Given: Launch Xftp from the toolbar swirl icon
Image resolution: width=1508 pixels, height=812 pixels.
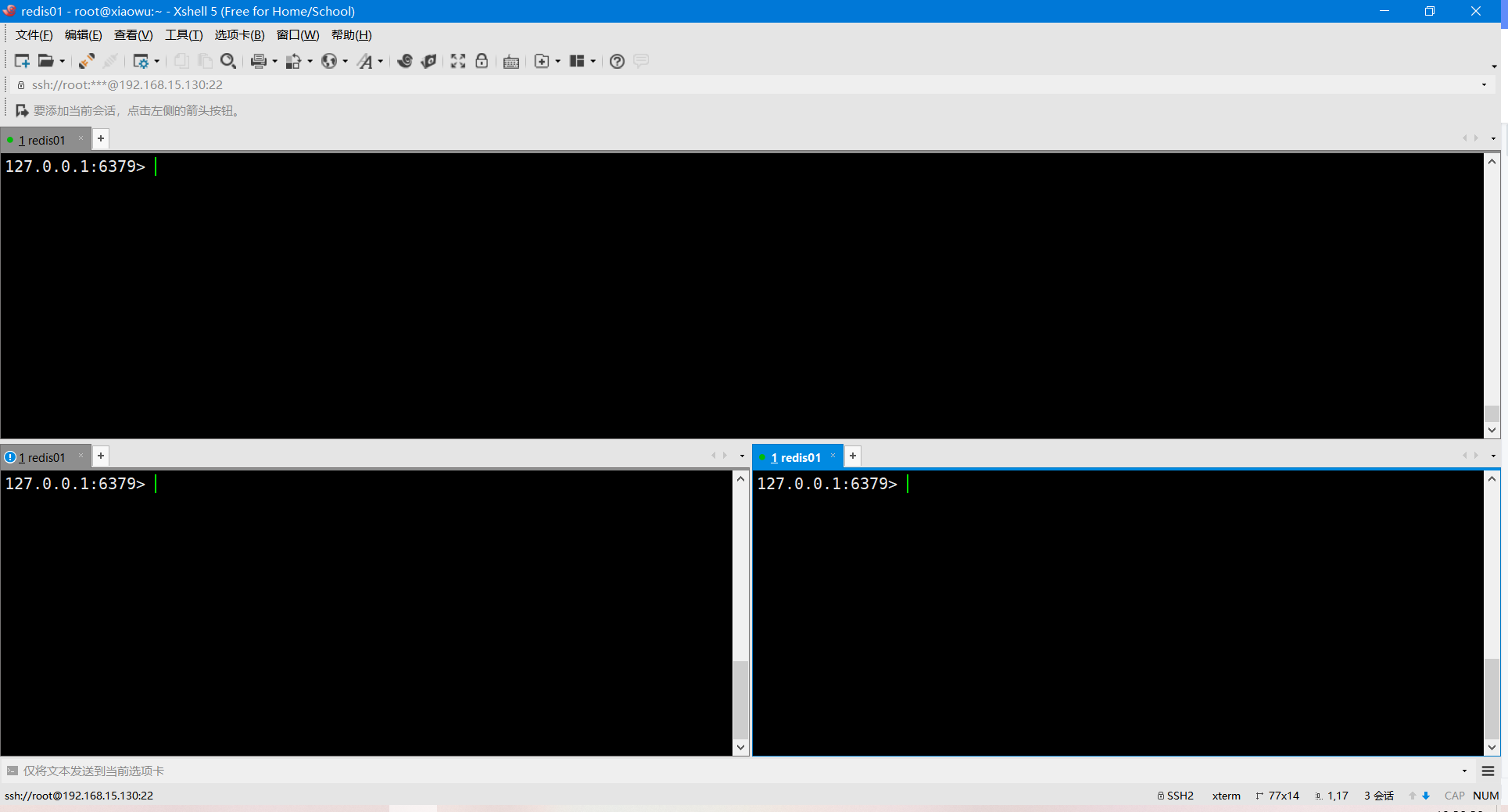Looking at the screenshot, I should click(x=404, y=61).
